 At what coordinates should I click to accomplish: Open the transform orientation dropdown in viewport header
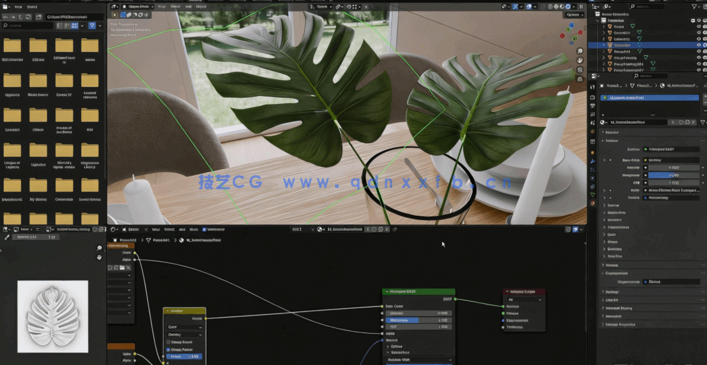coord(322,7)
